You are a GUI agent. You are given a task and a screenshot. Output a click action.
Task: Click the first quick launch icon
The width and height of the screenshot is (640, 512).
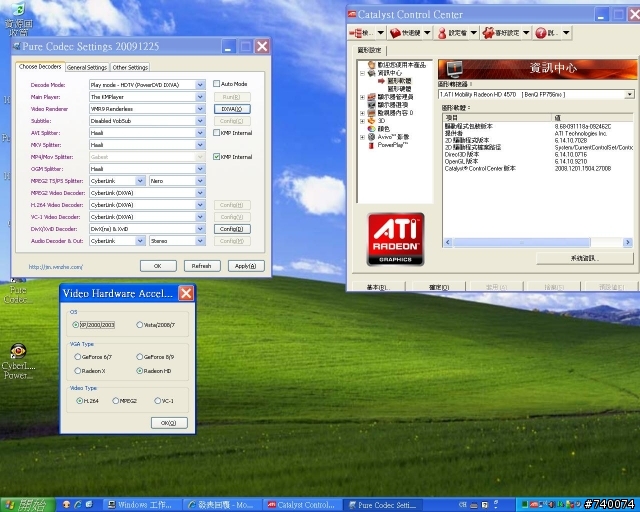point(66,505)
